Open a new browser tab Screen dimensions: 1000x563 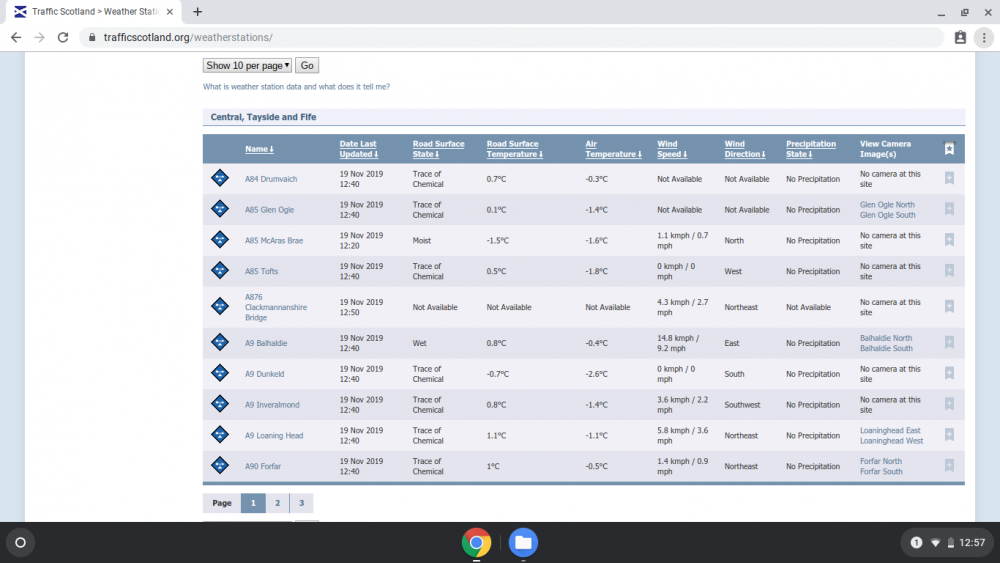tap(198, 11)
